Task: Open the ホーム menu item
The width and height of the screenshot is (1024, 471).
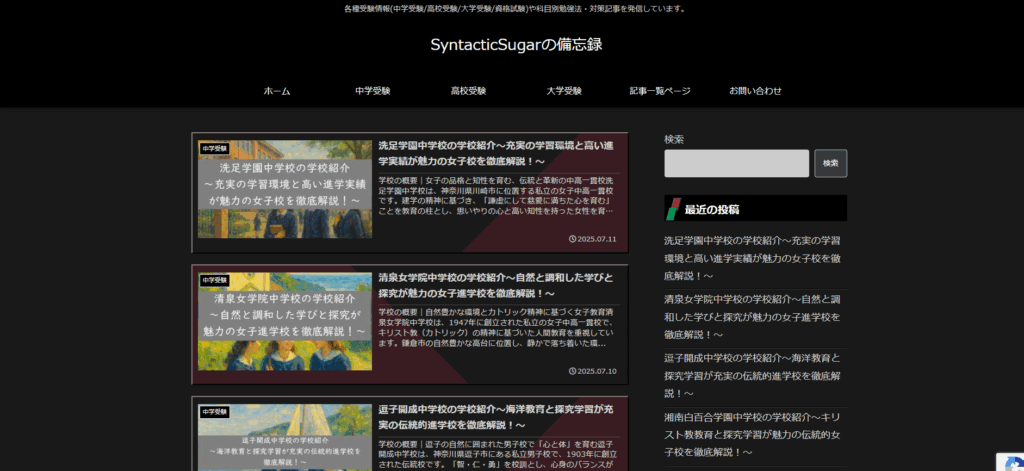Action: point(277,91)
